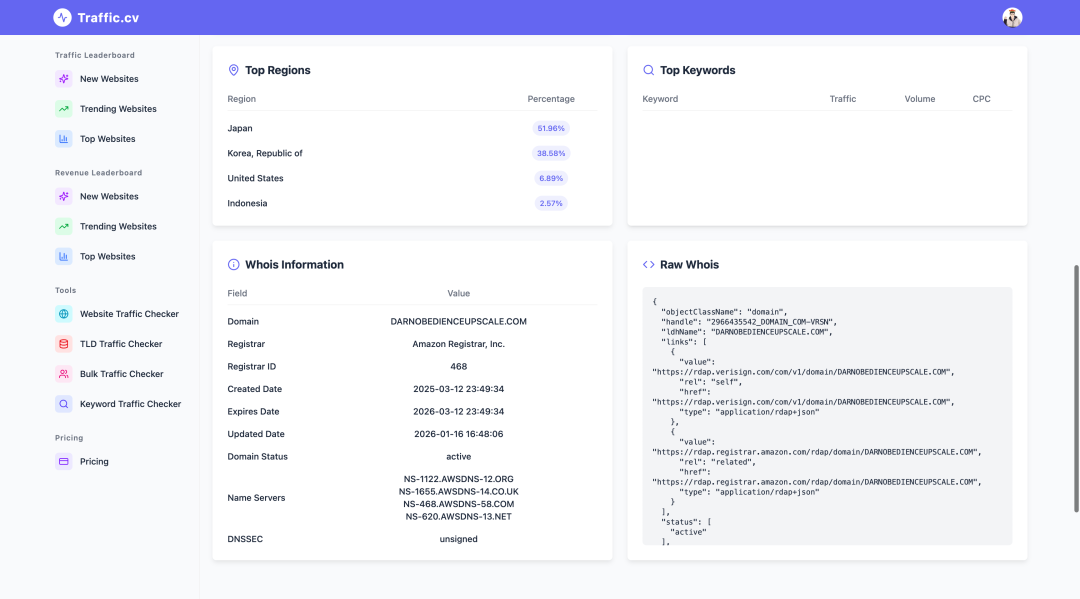Click the Website Traffic Checker globe icon

coord(63,314)
